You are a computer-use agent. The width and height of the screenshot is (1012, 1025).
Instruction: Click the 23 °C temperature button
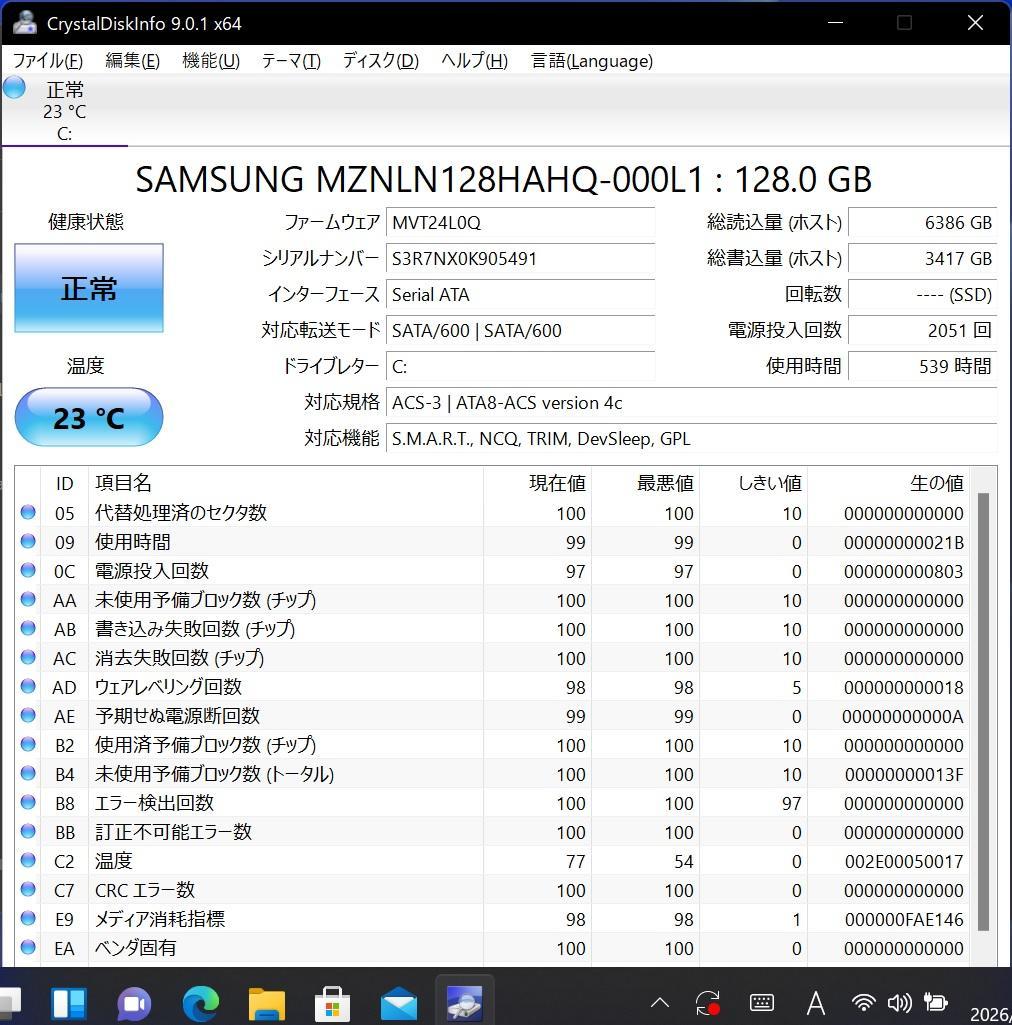pos(88,417)
